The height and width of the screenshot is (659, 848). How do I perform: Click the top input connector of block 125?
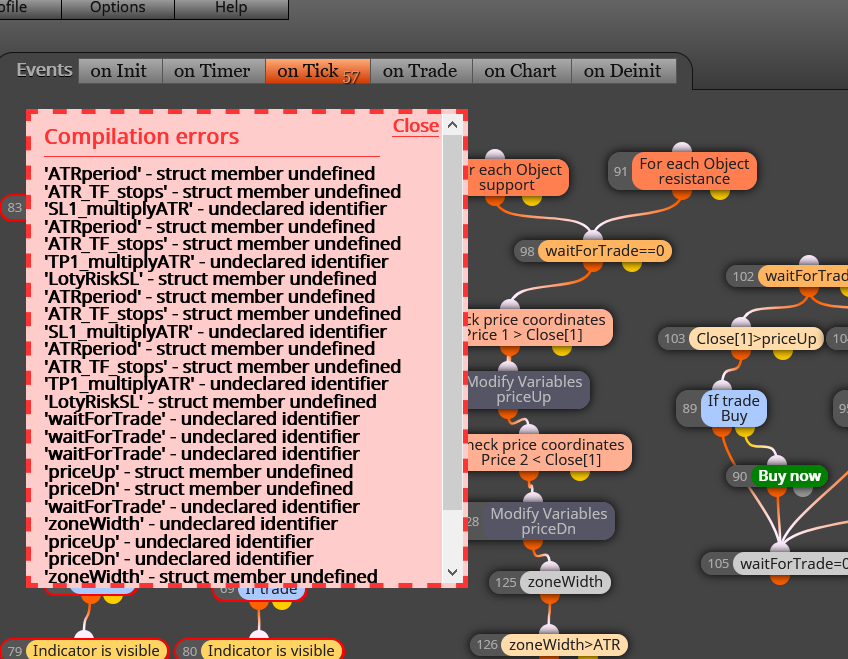pyautogui.click(x=549, y=568)
